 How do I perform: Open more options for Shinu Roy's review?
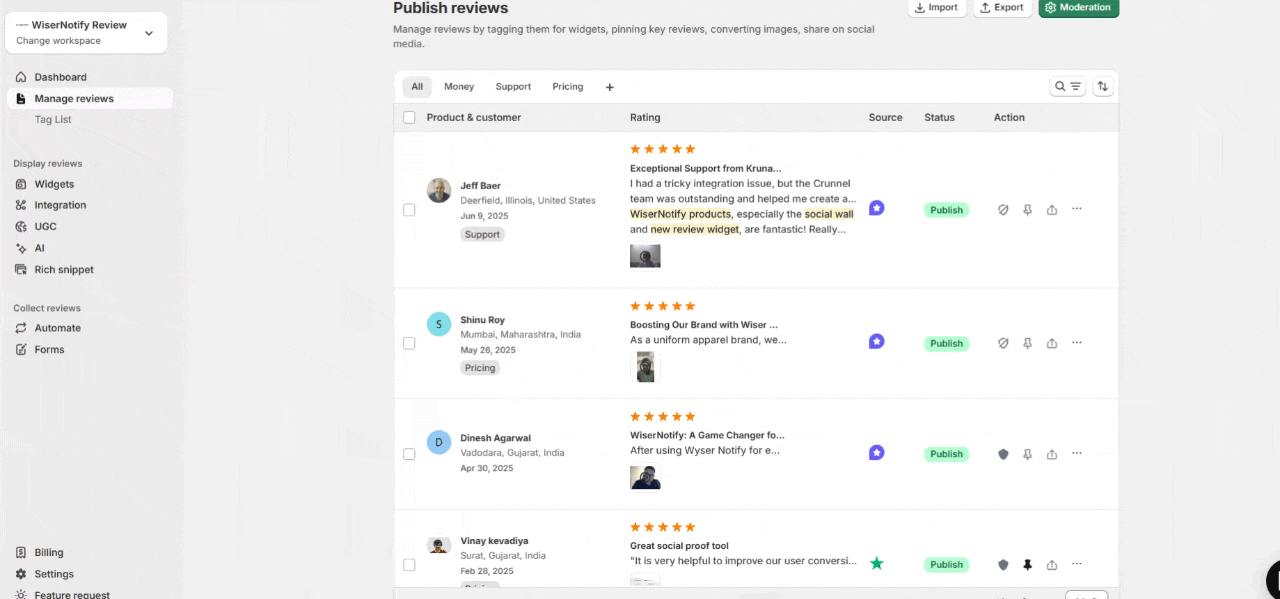pos(1077,343)
